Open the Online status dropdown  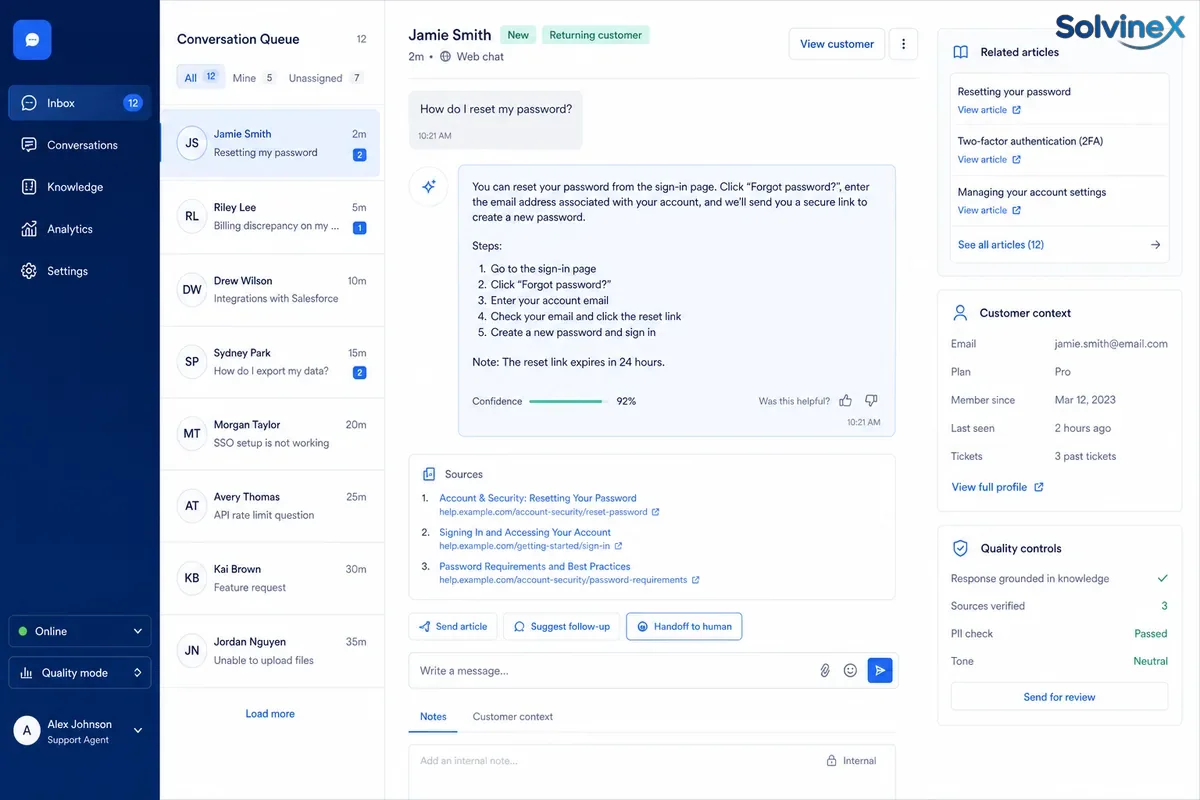coord(80,631)
